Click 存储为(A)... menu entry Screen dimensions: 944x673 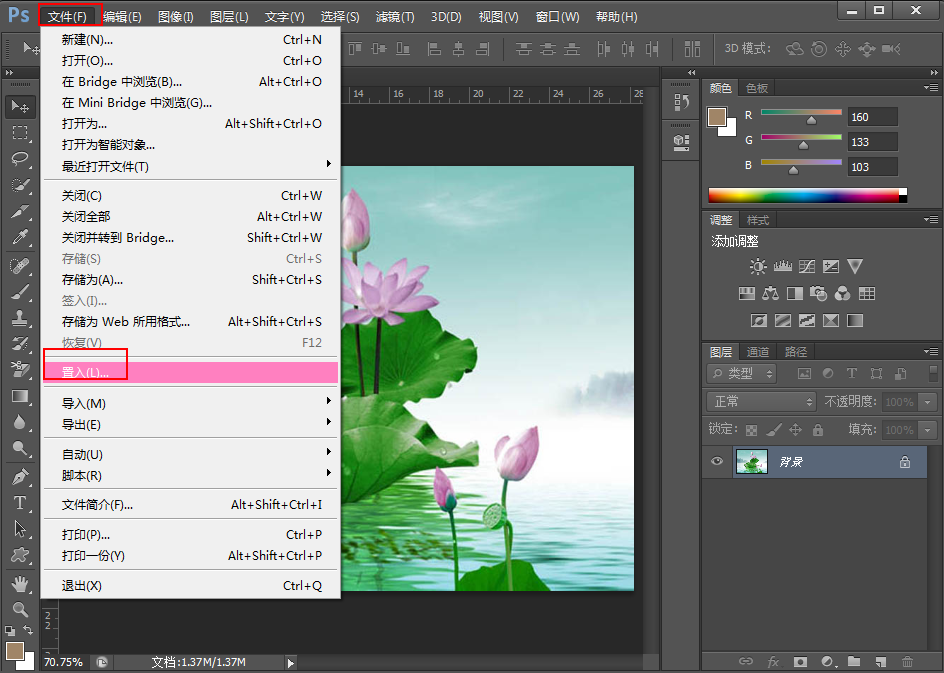[x=191, y=279]
